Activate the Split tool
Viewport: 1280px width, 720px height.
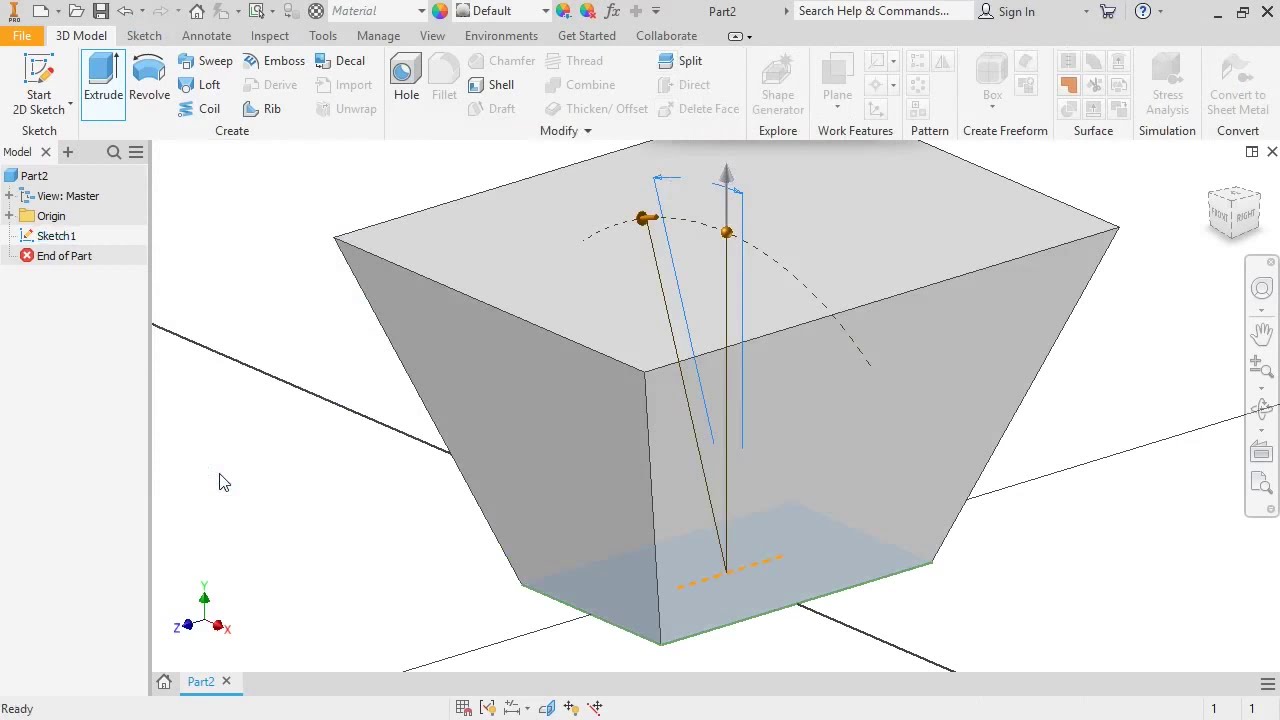(x=680, y=61)
